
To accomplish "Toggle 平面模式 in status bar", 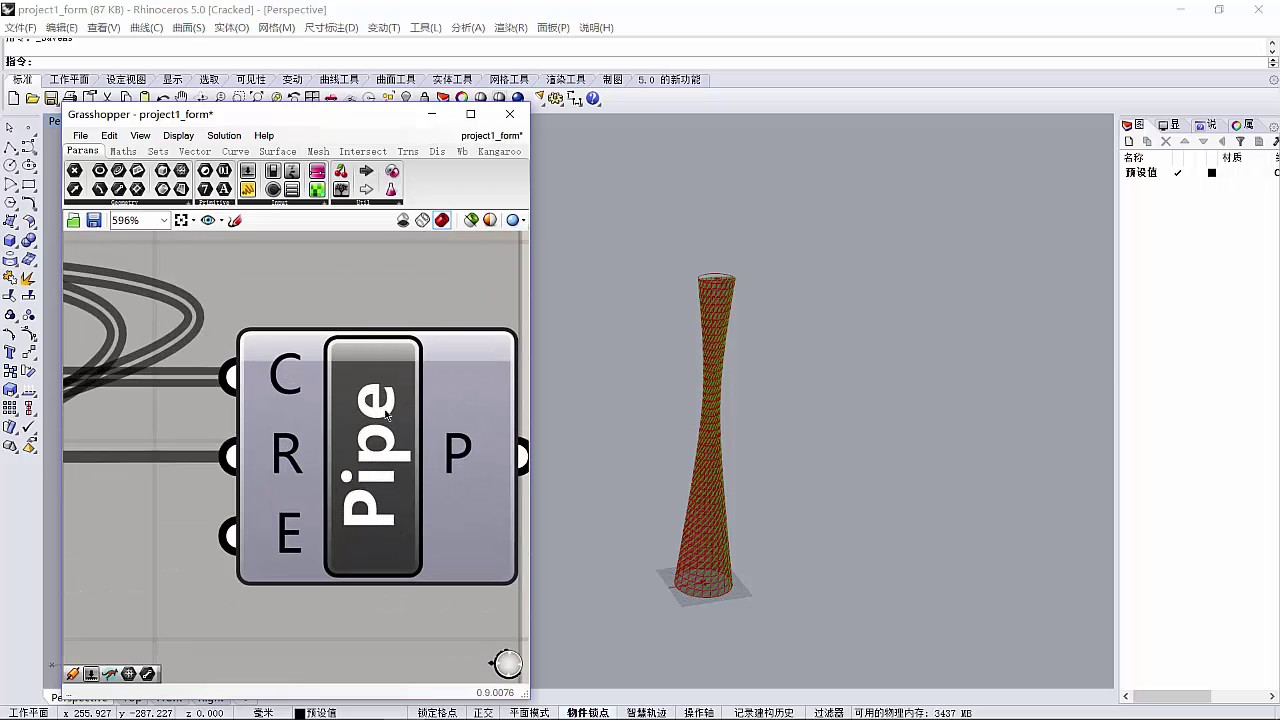I will point(529,713).
